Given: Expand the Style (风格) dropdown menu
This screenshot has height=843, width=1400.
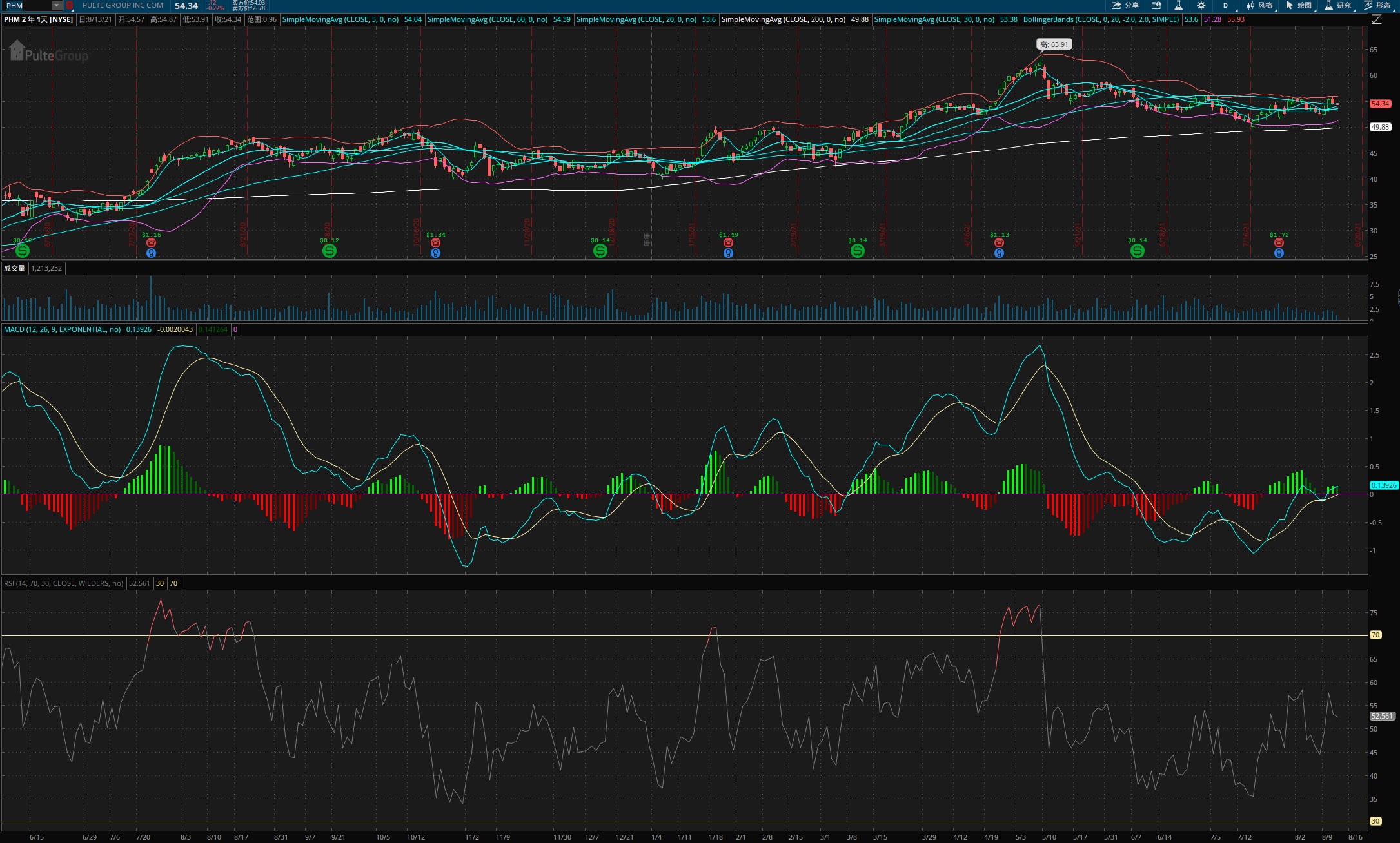Looking at the screenshot, I should [1260, 5].
